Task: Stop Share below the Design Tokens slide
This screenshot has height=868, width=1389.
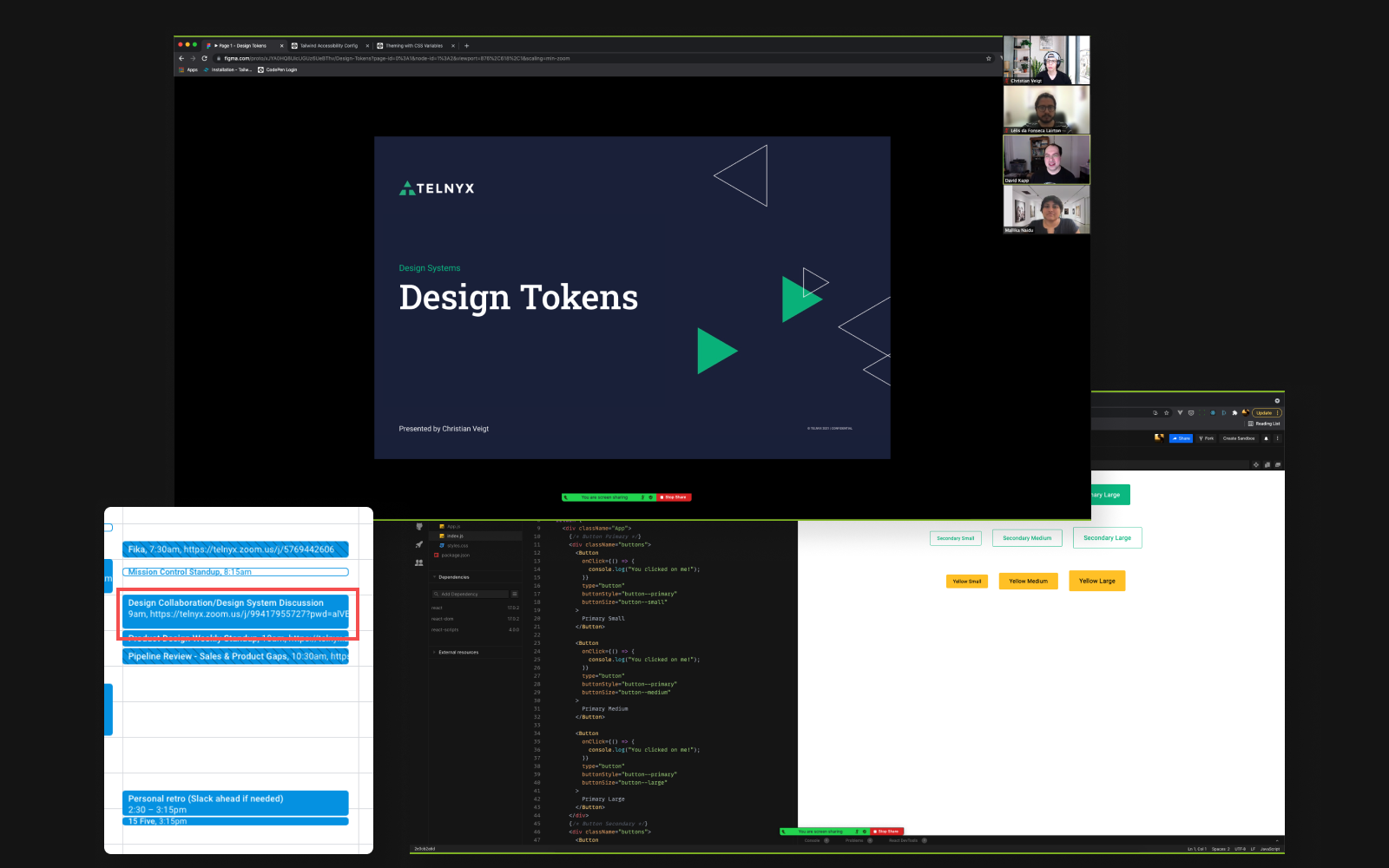Action: point(674,497)
